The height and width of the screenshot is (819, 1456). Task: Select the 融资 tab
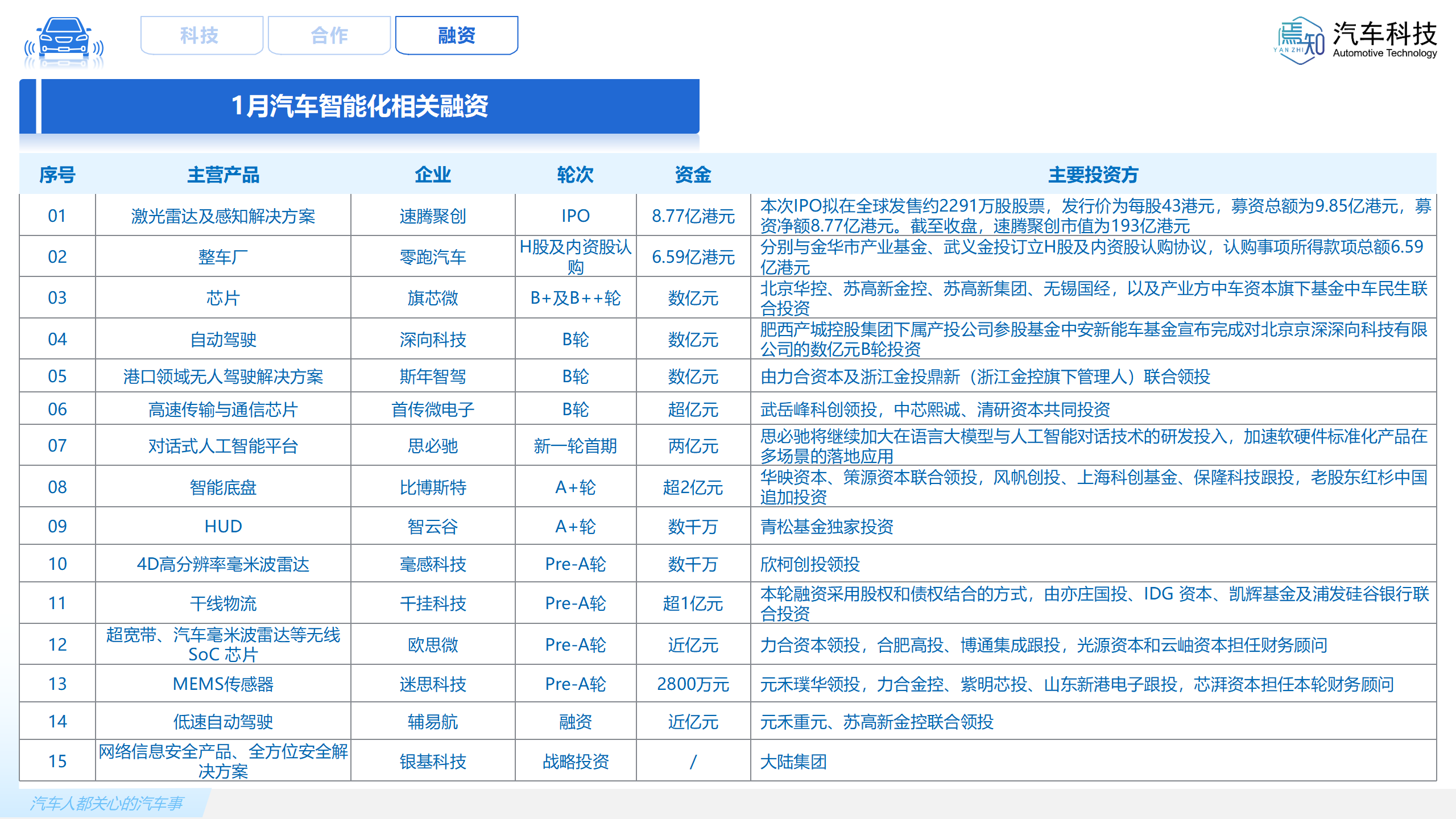click(x=457, y=35)
